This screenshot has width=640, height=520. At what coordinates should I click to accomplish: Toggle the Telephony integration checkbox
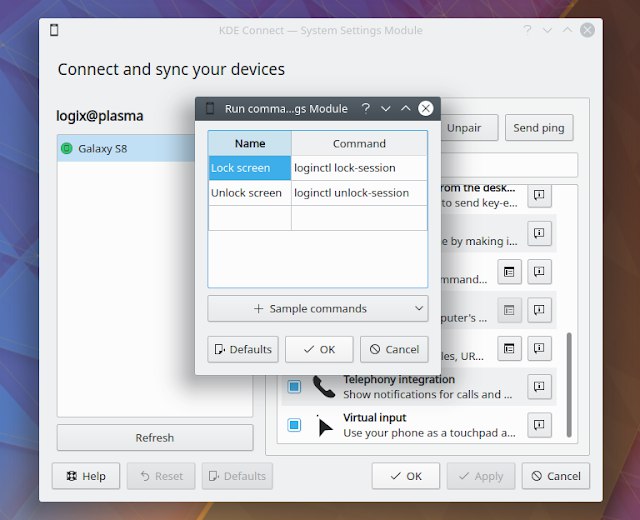click(x=294, y=386)
